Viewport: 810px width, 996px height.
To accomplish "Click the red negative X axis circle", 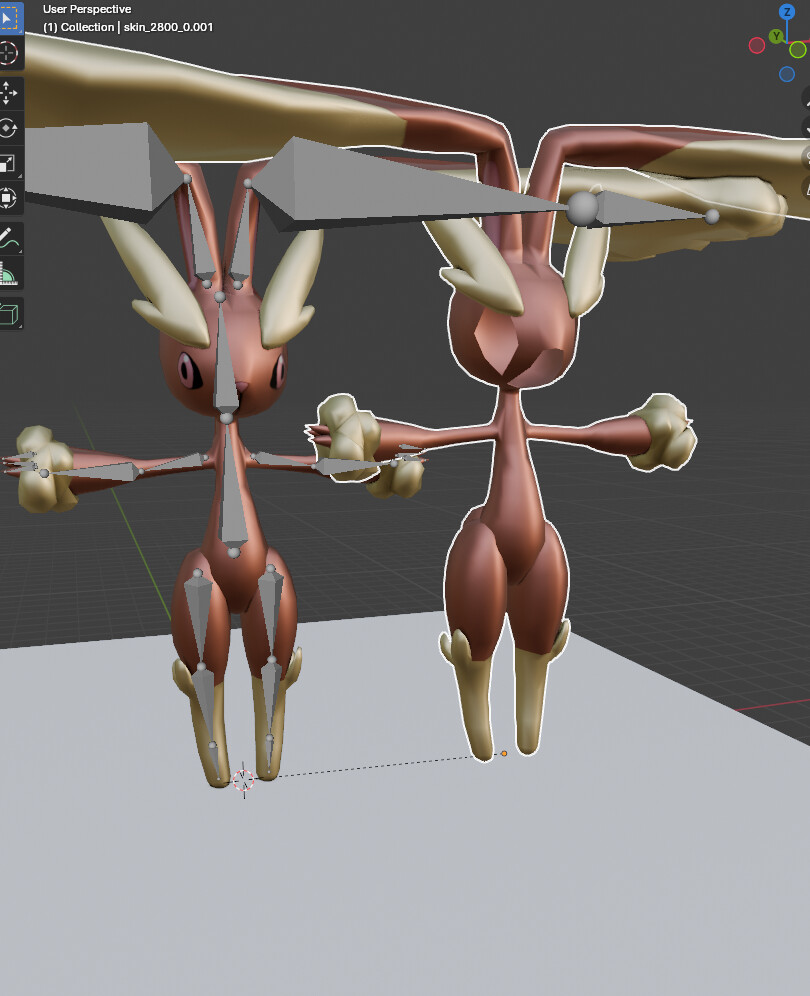I will pyautogui.click(x=757, y=46).
